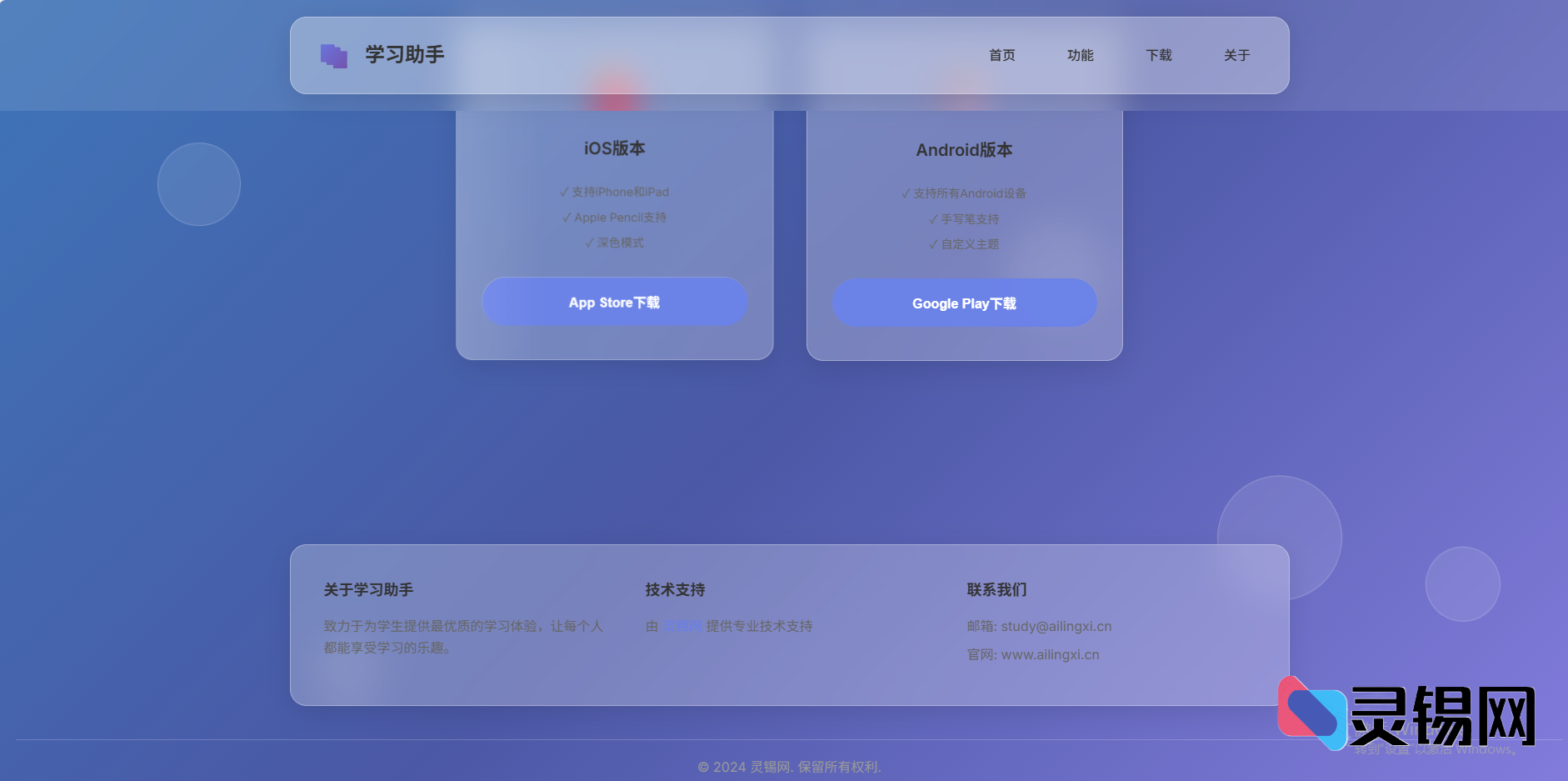Open the 功能 navigation item
This screenshot has width=1568, height=781.
(1080, 55)
